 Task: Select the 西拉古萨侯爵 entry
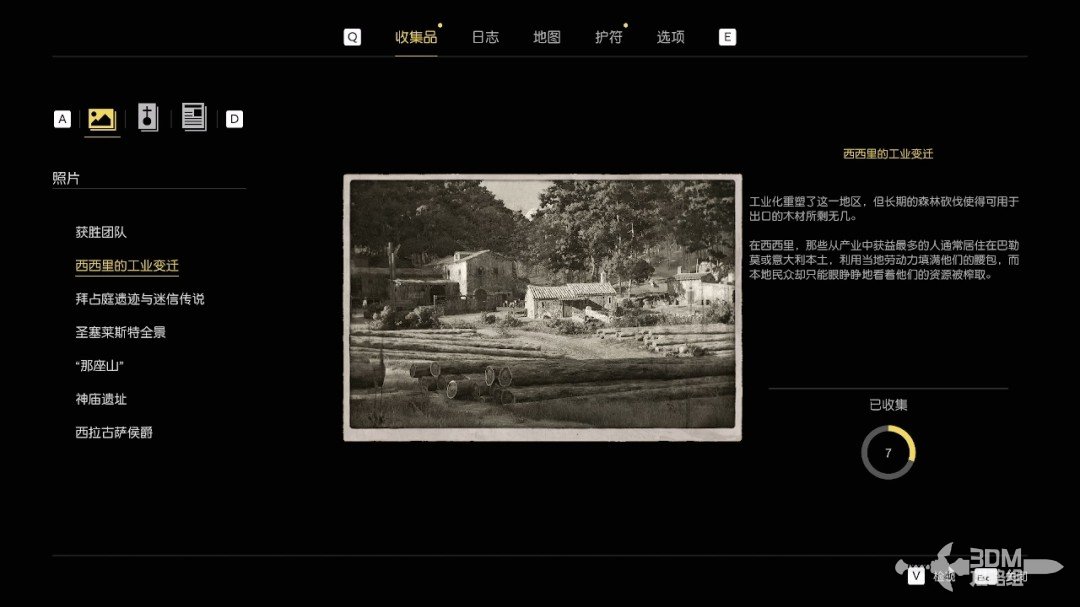pyautogui.click(x=114, y=433)
